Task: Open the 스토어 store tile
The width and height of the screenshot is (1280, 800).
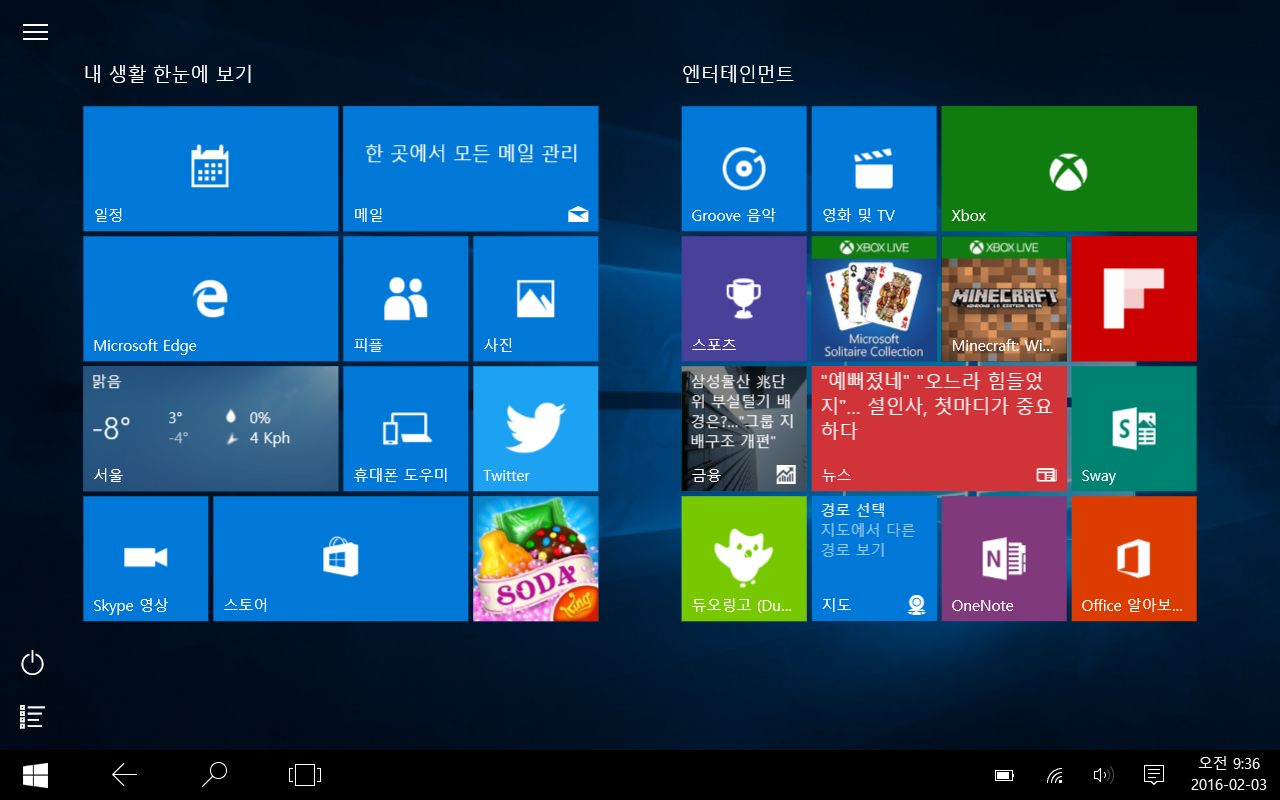Action: (x=340, y=558)
